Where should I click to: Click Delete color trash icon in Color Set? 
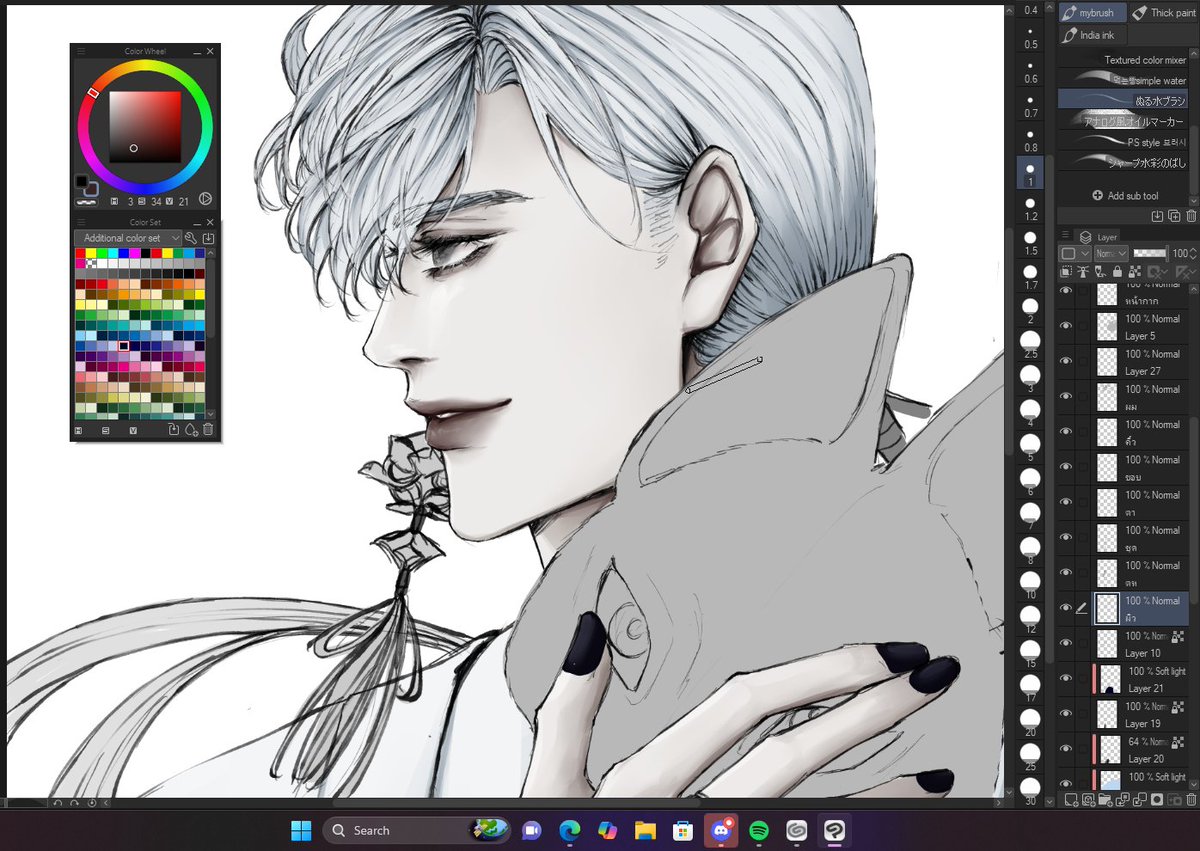(208, 430)
